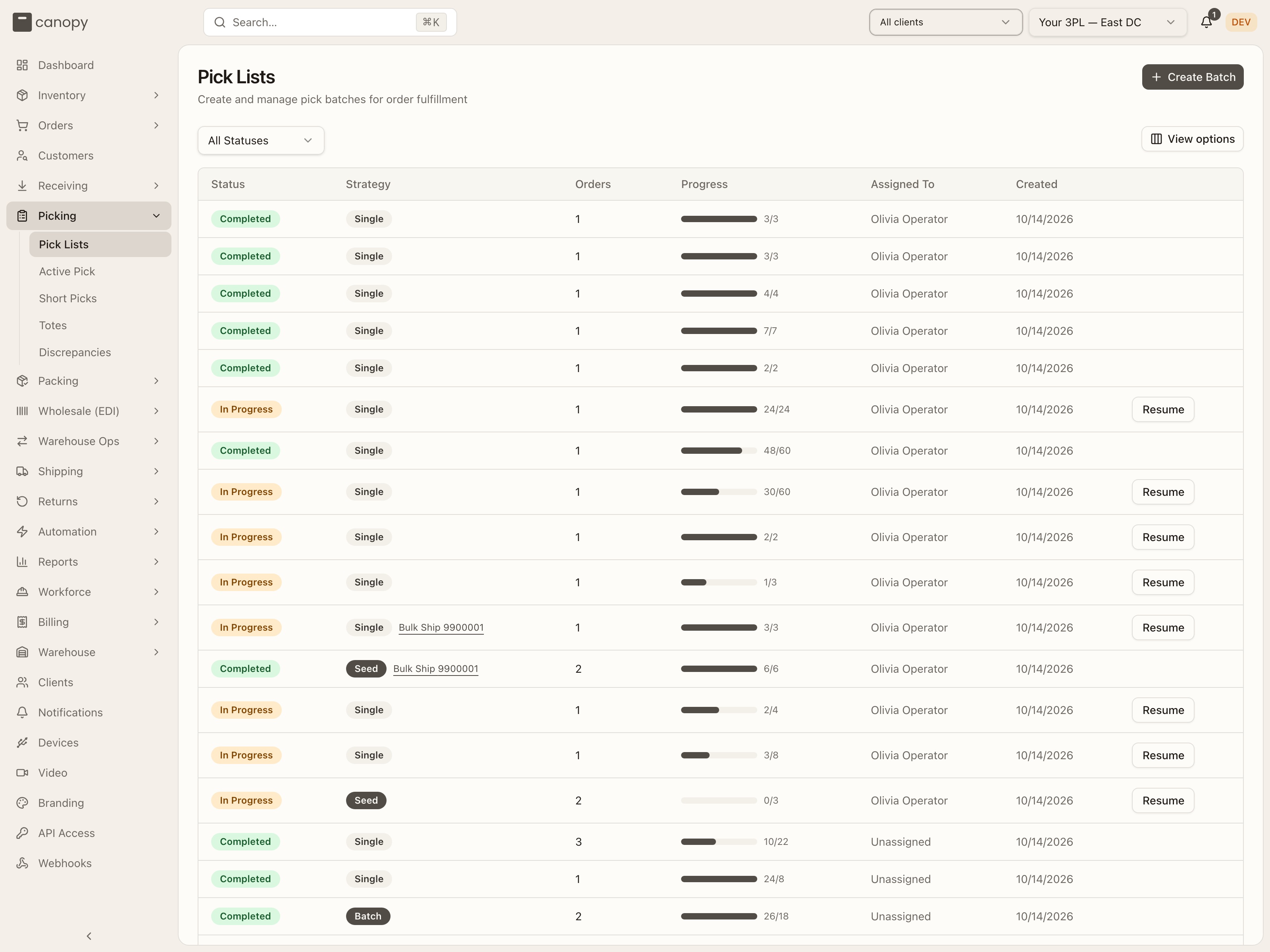This screenshot has height=952, width=1270.
Task: Expand the Packing section chevron
Action: point(156,381)
